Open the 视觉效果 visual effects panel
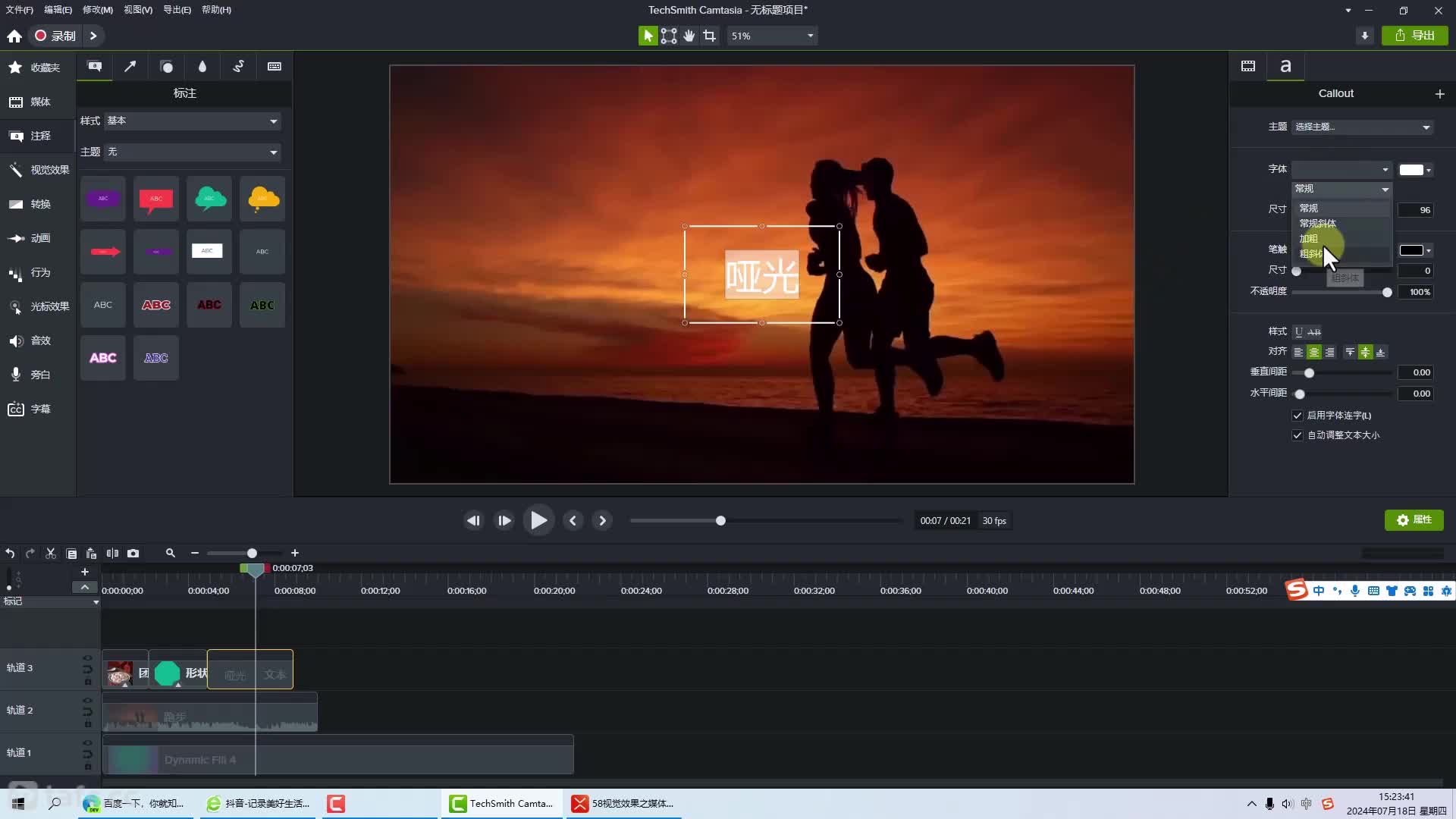 click(x=36, y=170)
